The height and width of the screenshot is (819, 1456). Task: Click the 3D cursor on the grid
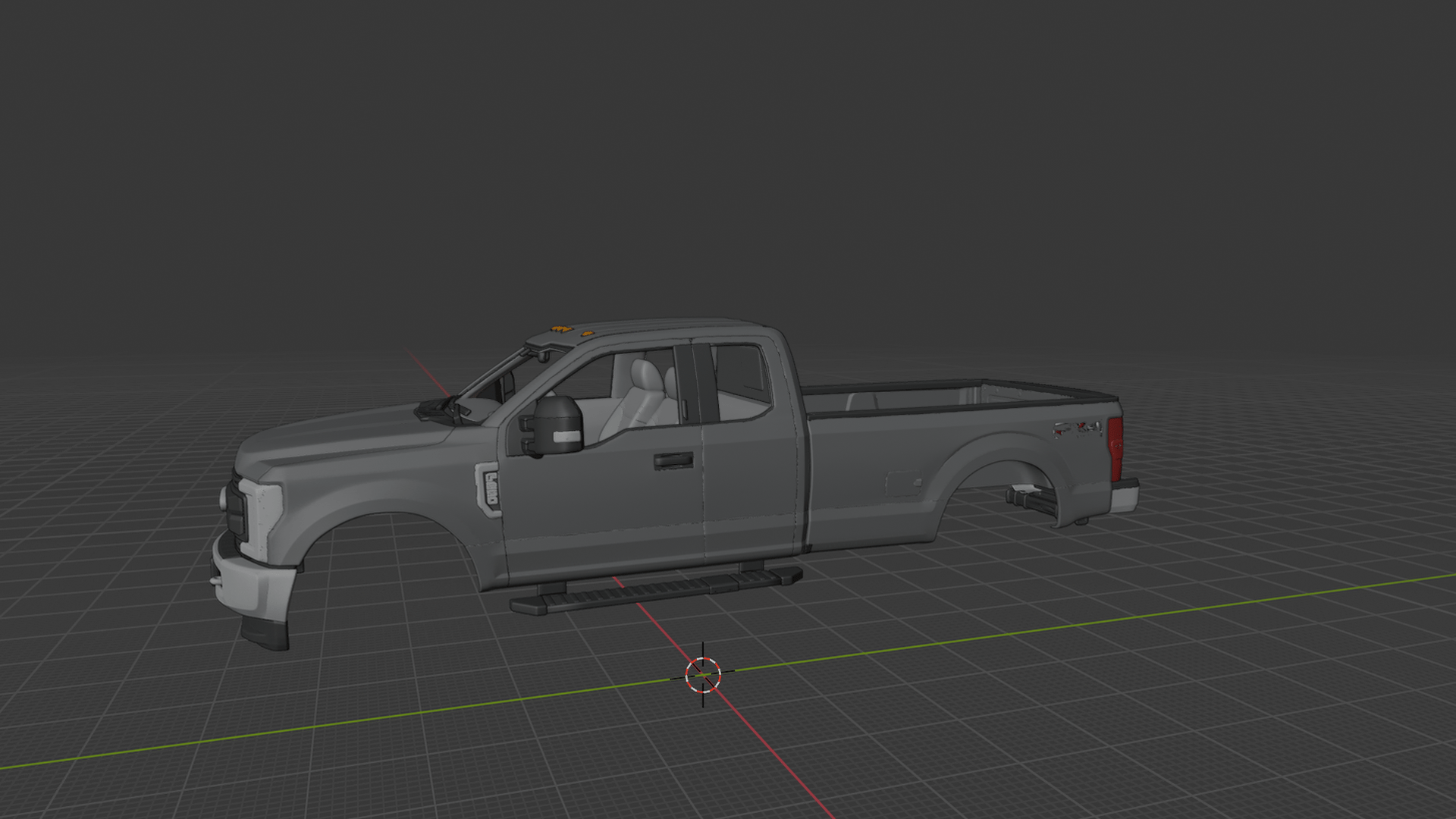(703, 674)
